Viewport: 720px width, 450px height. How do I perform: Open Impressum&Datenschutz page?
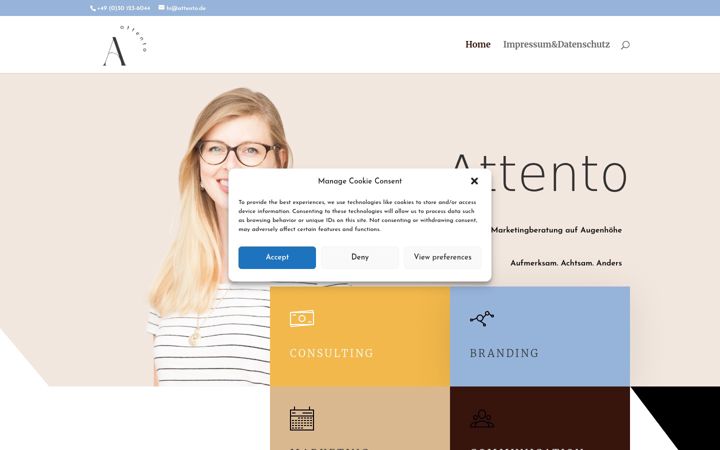[557, 45]
